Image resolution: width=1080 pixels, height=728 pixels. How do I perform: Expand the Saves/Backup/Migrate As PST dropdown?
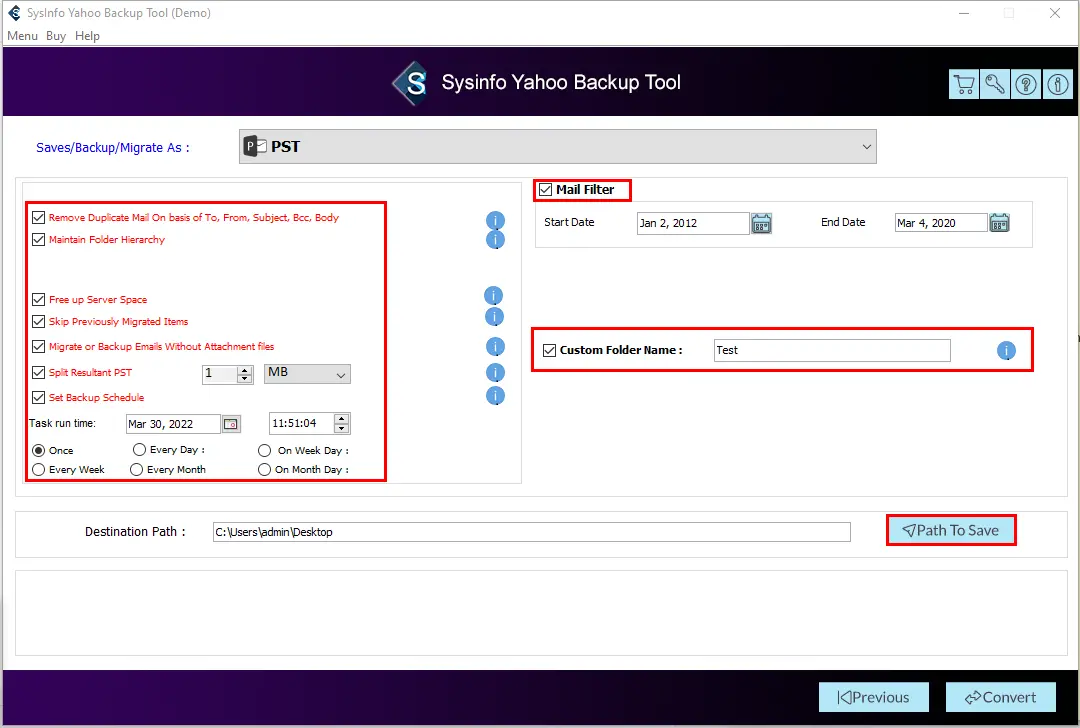pos(866,147)
